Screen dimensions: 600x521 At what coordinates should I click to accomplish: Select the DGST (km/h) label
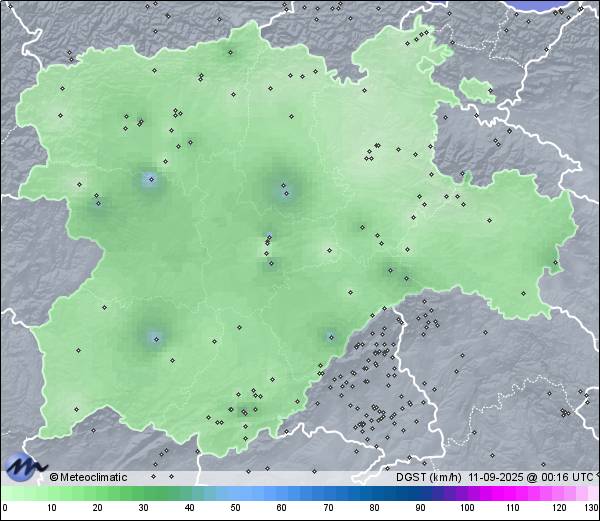(429, 477)
